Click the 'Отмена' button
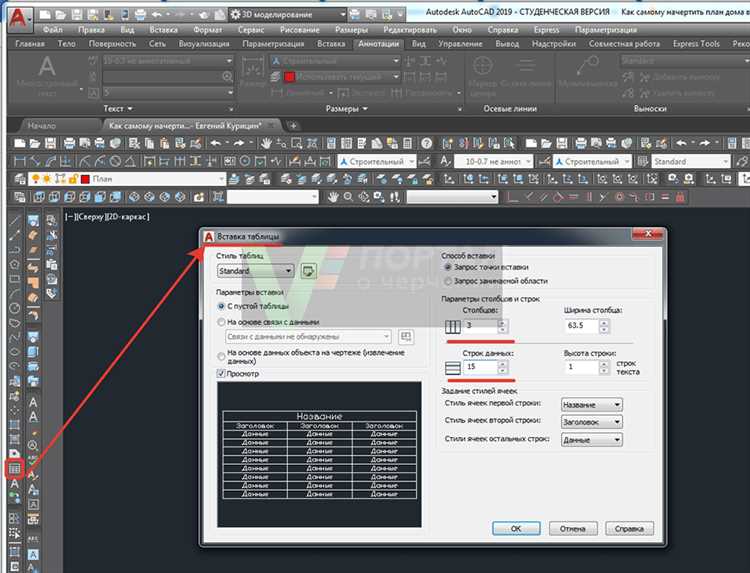 pyautogui.click(x=573, y=529)
